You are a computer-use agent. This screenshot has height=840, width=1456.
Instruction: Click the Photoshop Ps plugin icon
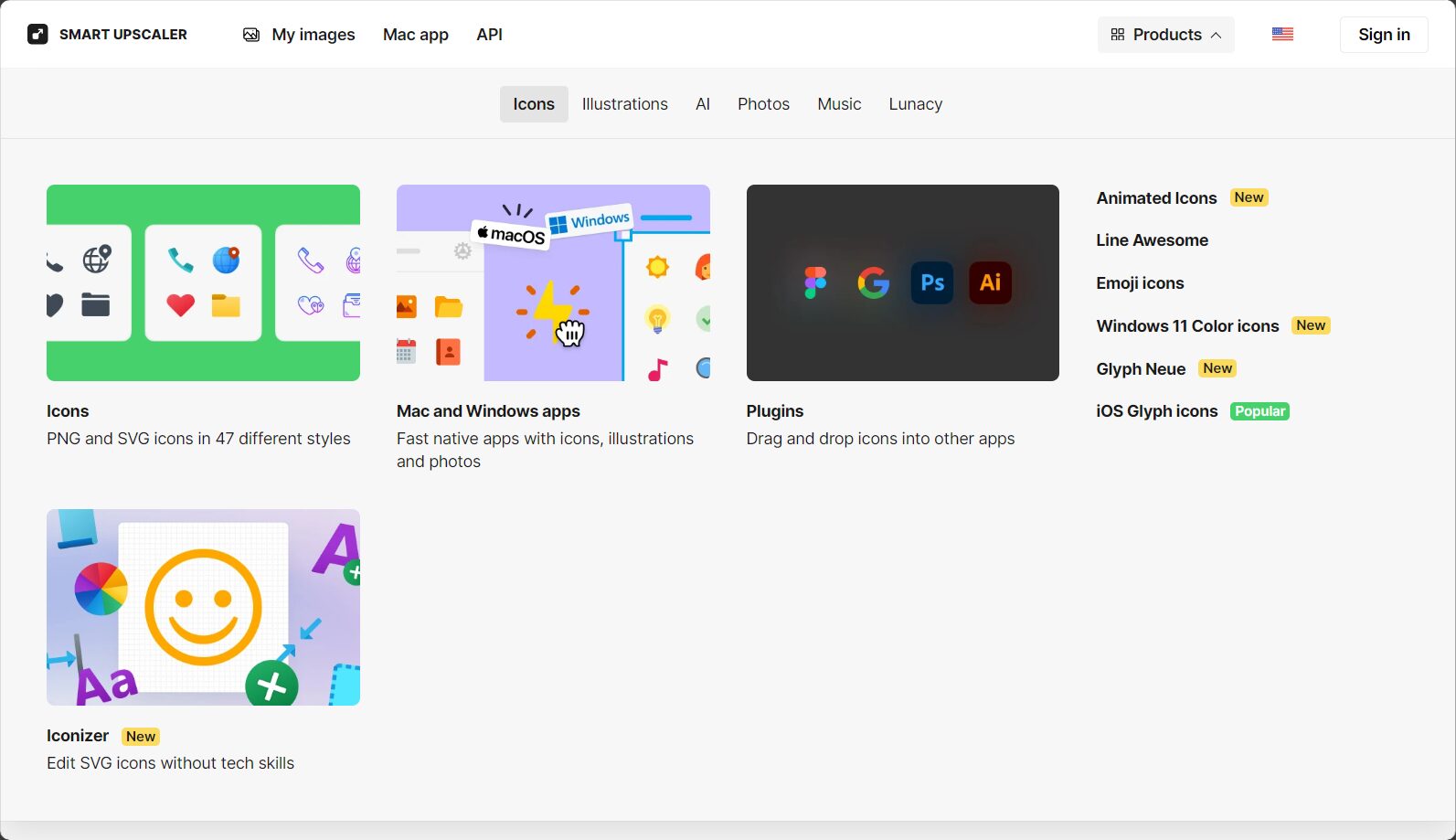coord(932,282)
